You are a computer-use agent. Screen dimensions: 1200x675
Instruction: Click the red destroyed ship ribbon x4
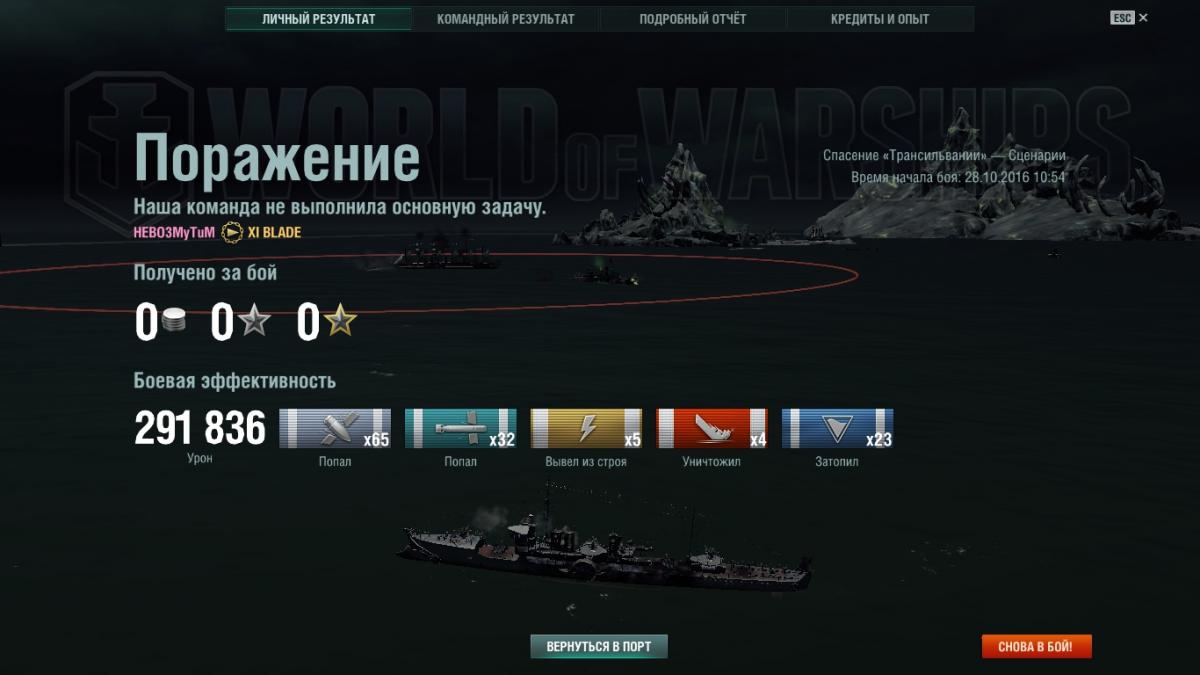click(x=712, y=428)
